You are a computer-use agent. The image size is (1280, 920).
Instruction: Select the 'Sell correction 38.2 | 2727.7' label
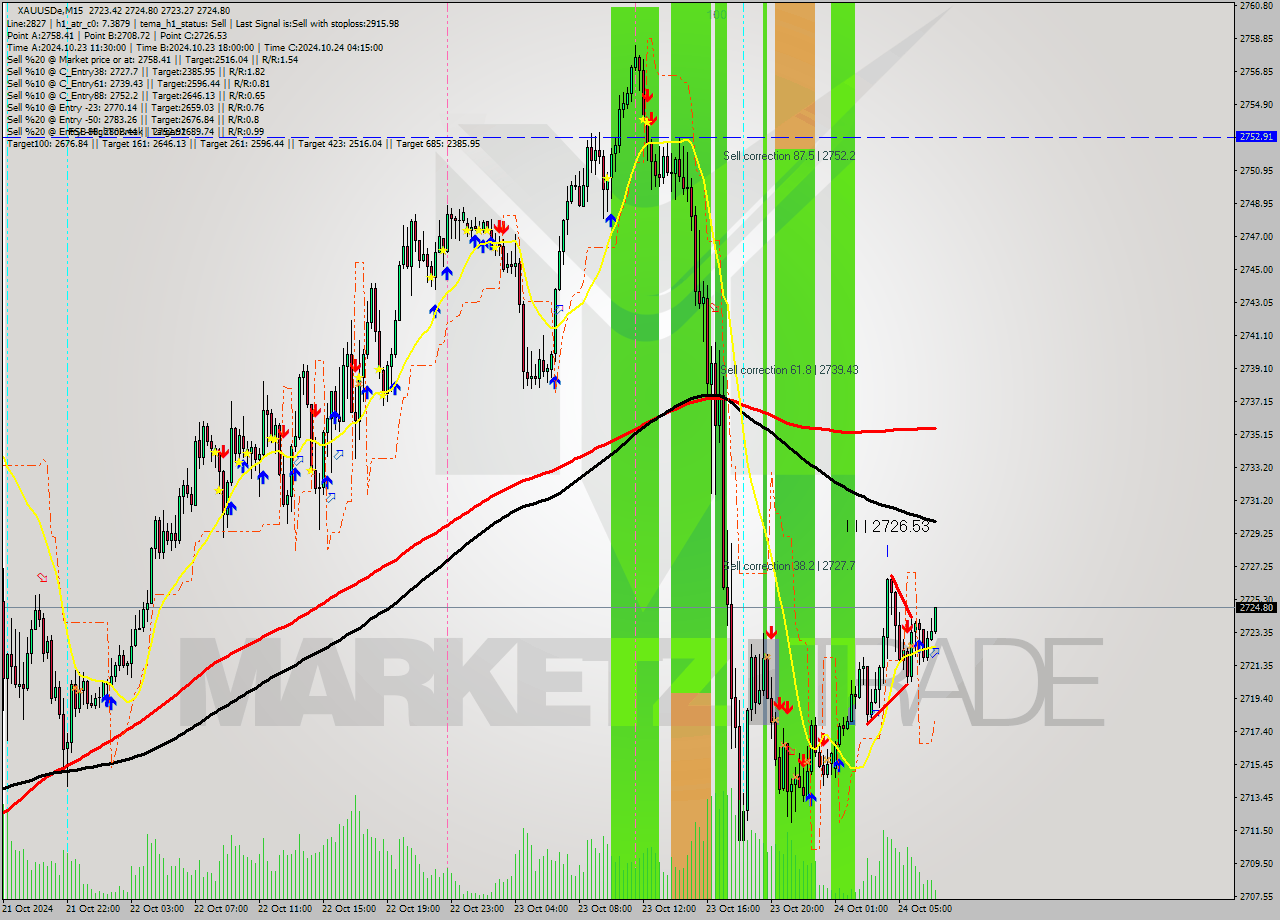789,566
